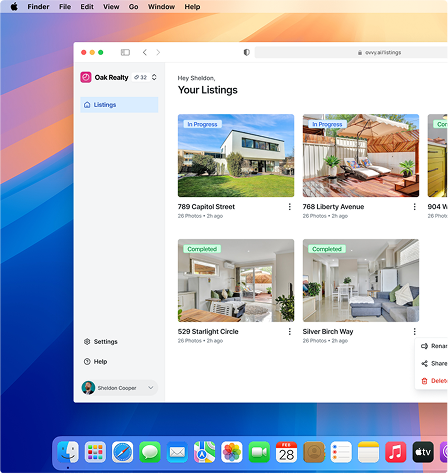Click the Your Listings heading

coord(208,90)
